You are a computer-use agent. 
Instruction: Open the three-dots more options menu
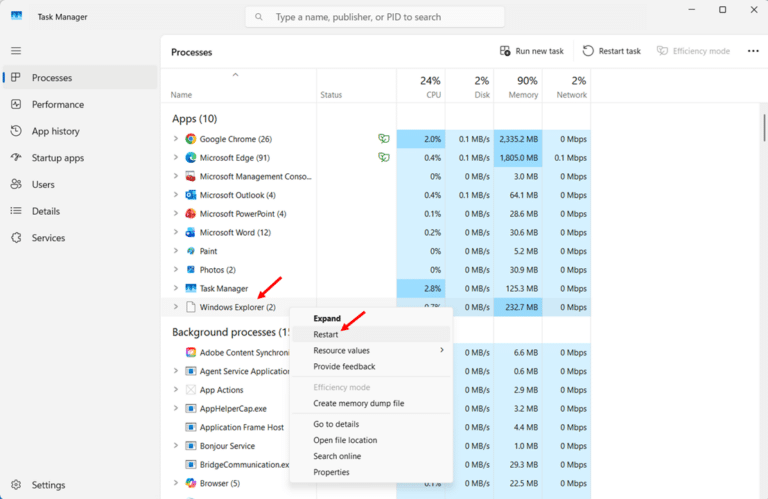coord(753,51)
